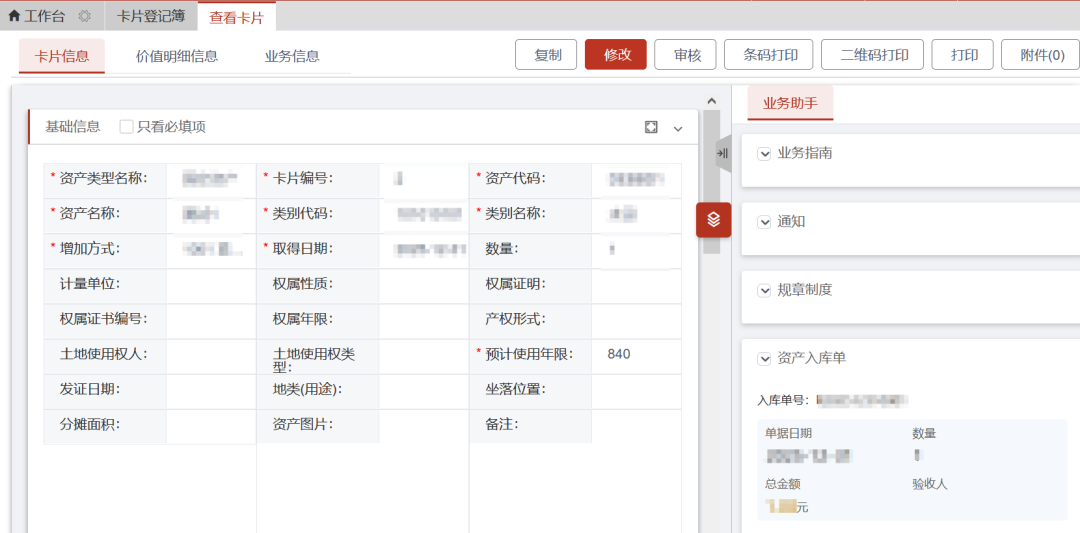Collapse the 基础信息 section chevron
The height and width of the screenshot is (533, 1080).
click(678, 128)
